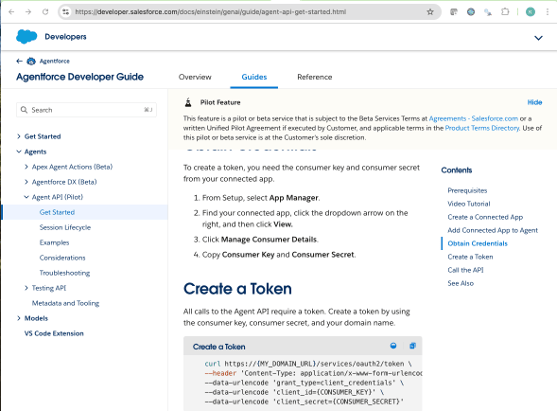This screenshot has height=411, width=557.
Task: Switch to the Overview tab
Action: (195, 77)
